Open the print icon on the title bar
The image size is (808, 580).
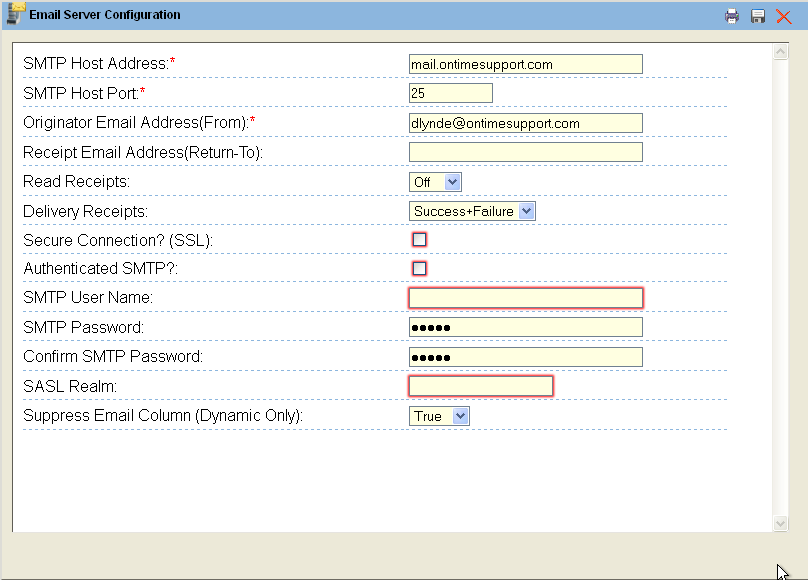point(731,15)
